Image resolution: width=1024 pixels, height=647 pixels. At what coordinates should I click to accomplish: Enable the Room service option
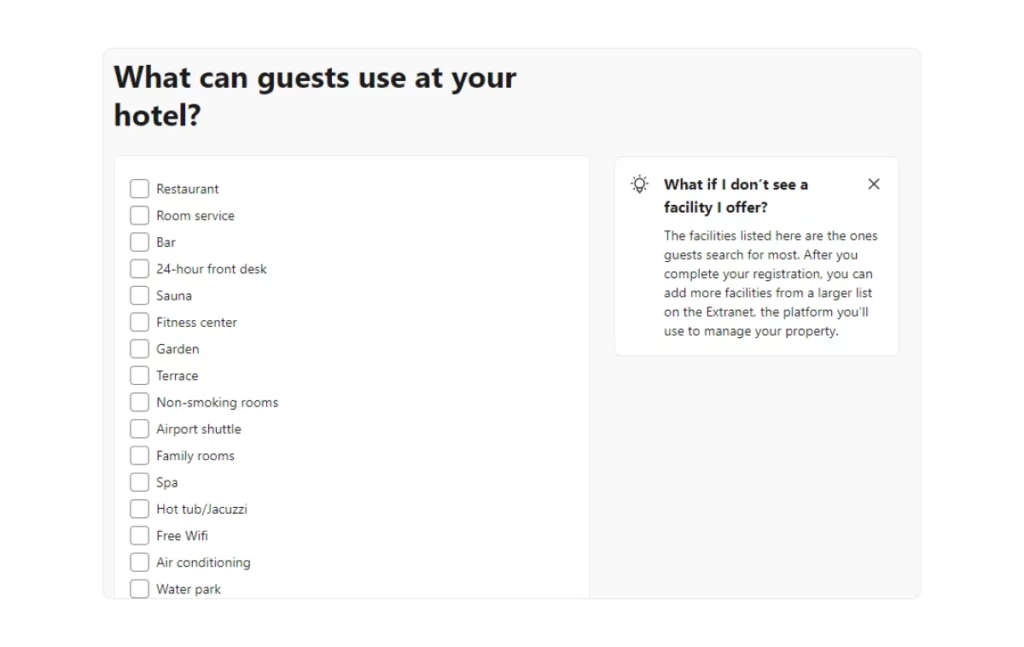[140, 216]
